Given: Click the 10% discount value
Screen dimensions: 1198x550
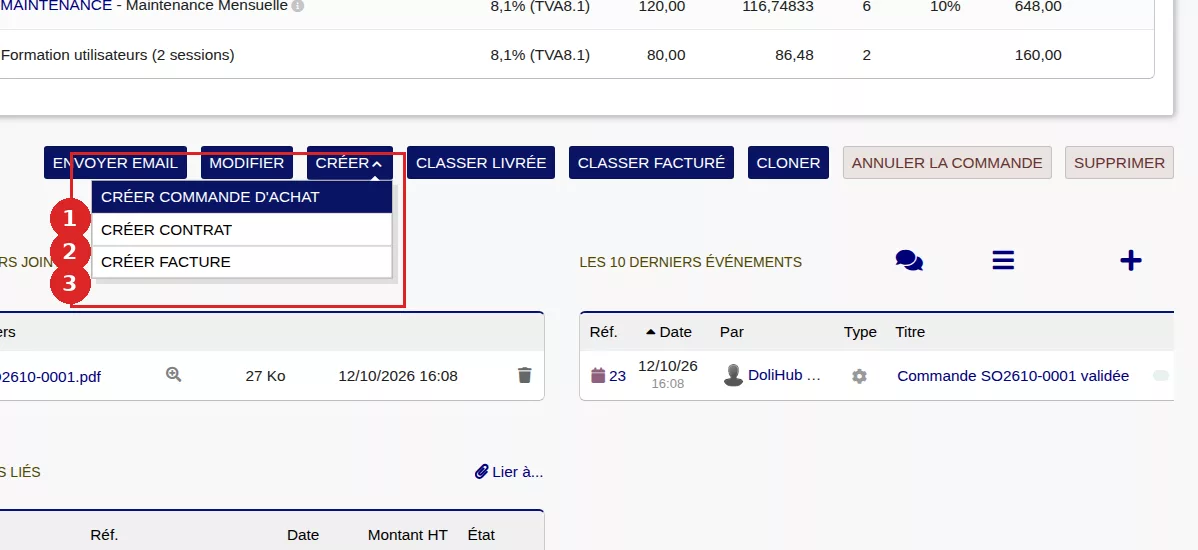Looking at the screenshot, I should [945, 6].
